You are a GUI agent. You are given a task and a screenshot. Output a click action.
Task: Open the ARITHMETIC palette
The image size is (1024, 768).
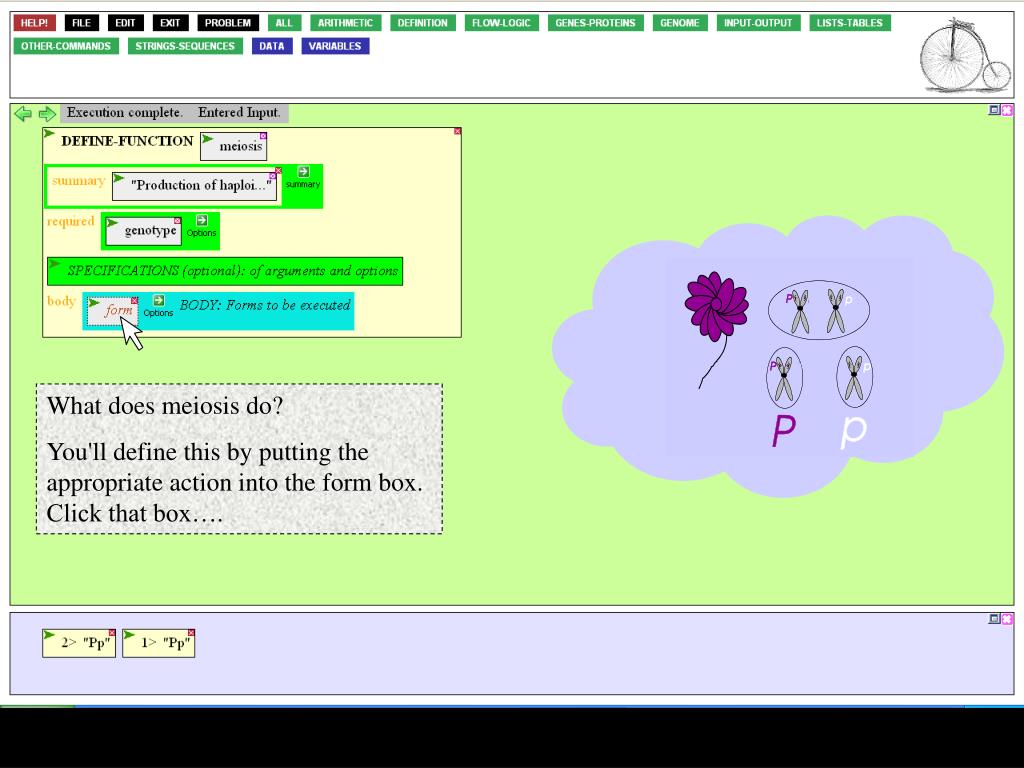(345, 23)
